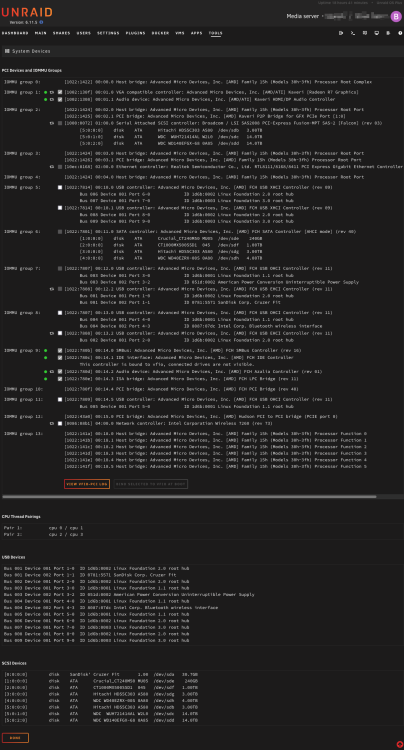Open the Docker menu
This screenshot has height=750, width=404.
point(160,33)
